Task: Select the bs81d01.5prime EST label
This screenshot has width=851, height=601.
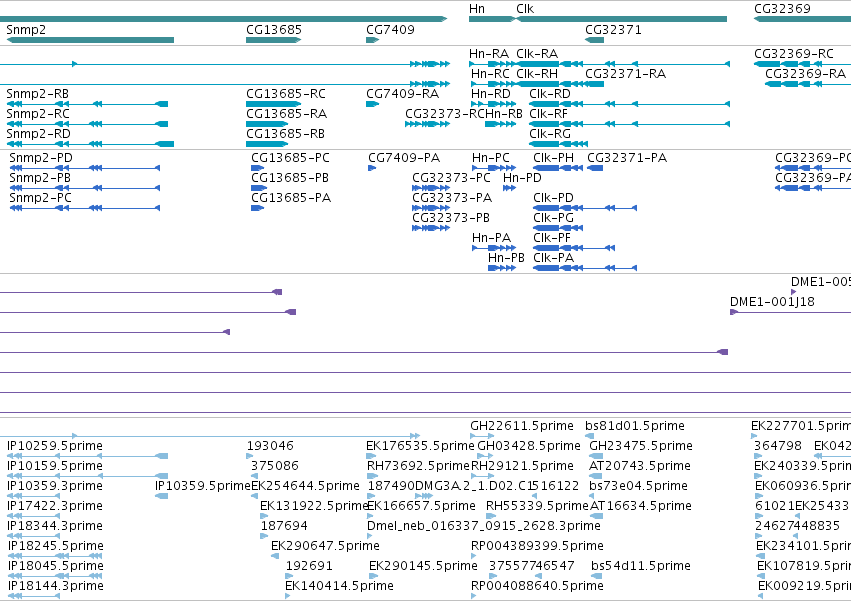Action: tap(635, 426)
